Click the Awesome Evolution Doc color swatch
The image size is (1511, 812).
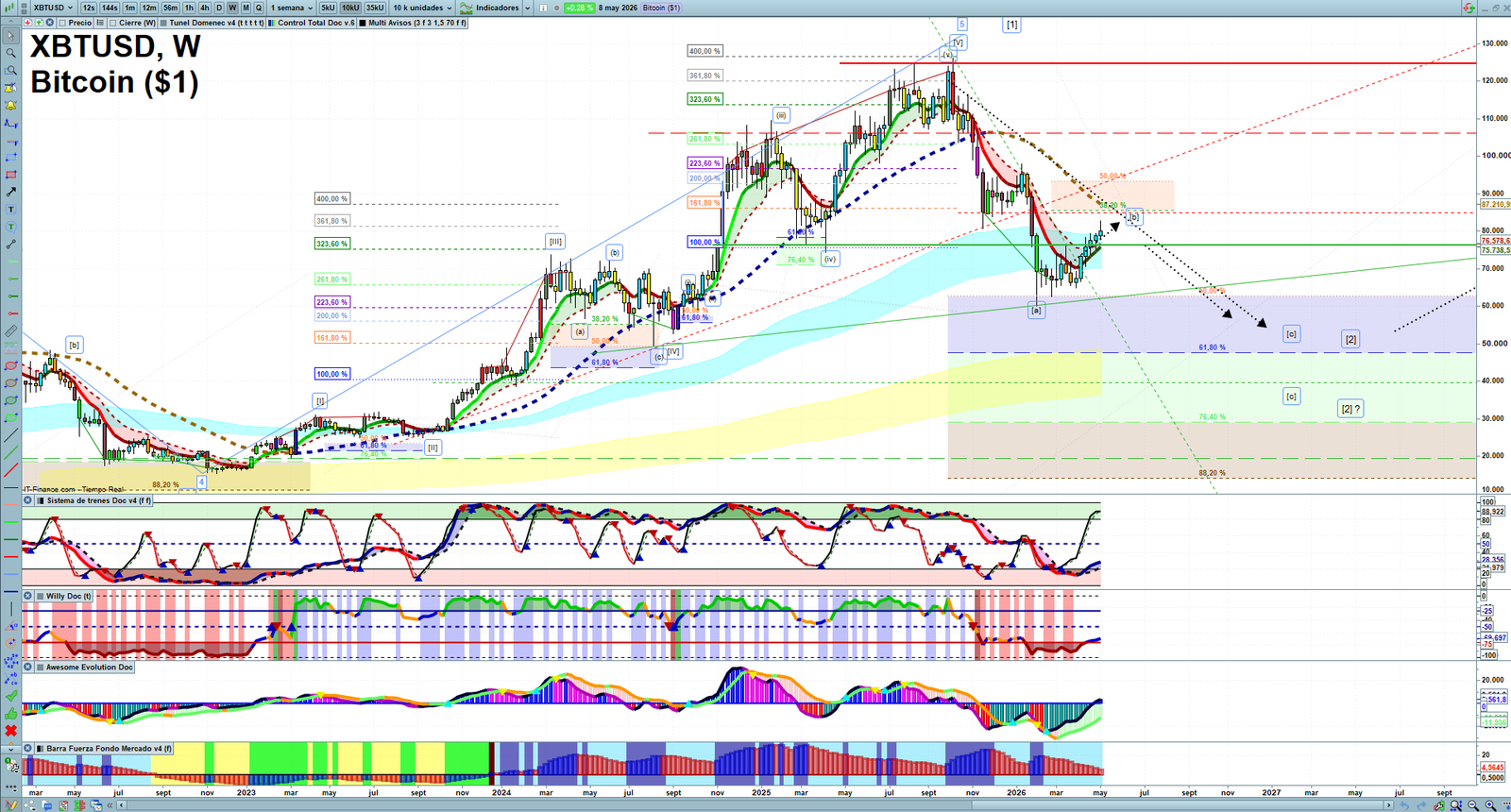point(40,667)
